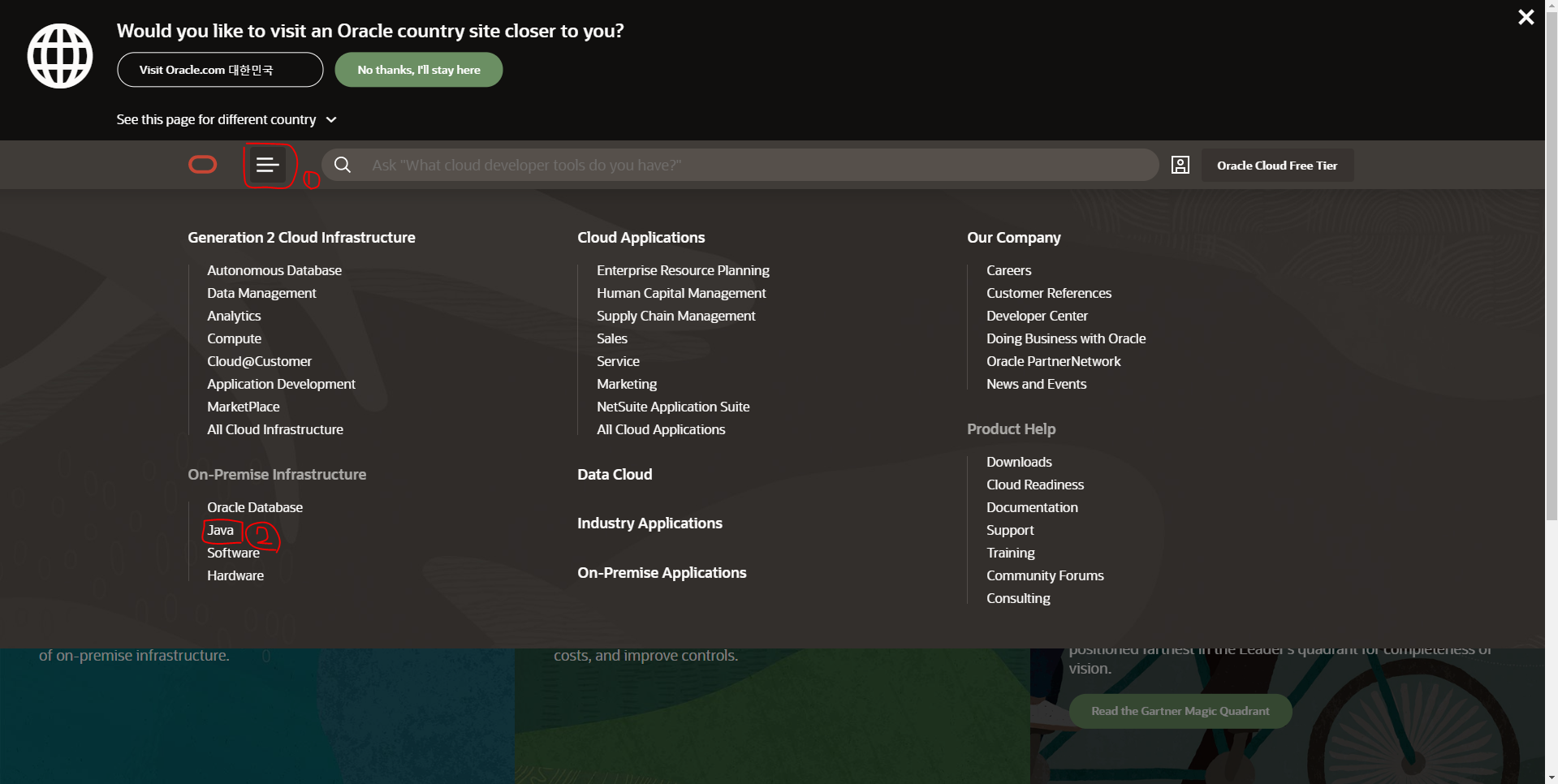Open Cloud Readiness link
This screenshot has width=1558, height=784.
1035,485
